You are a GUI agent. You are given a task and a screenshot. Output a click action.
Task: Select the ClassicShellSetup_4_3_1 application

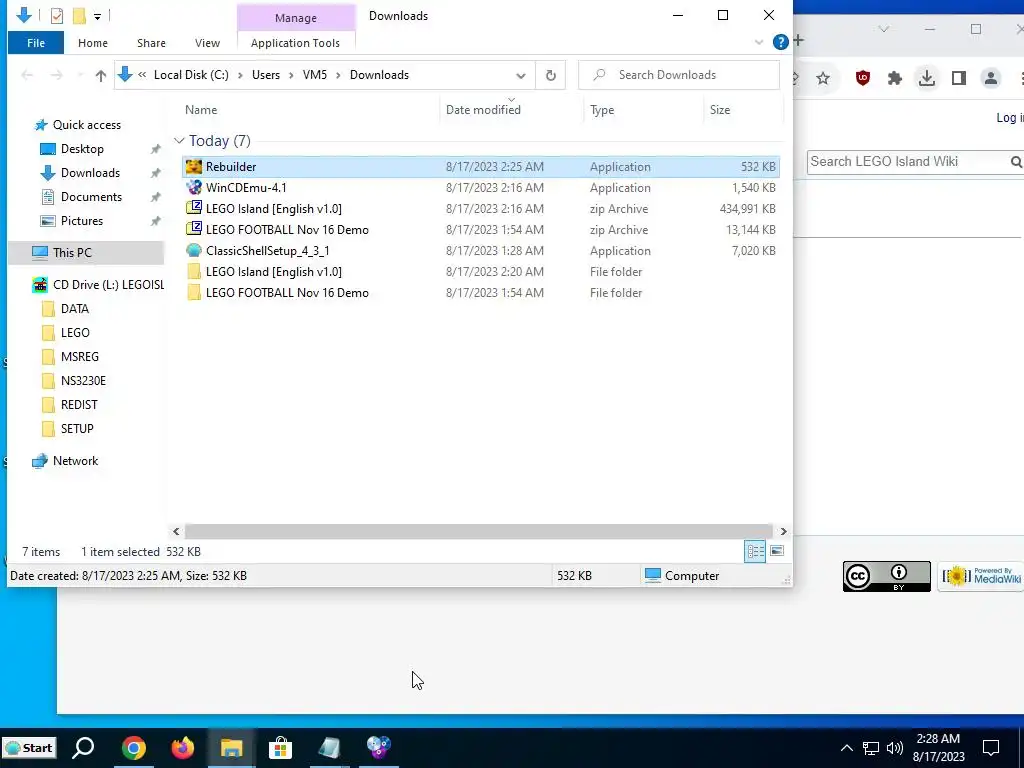[480, 250]
